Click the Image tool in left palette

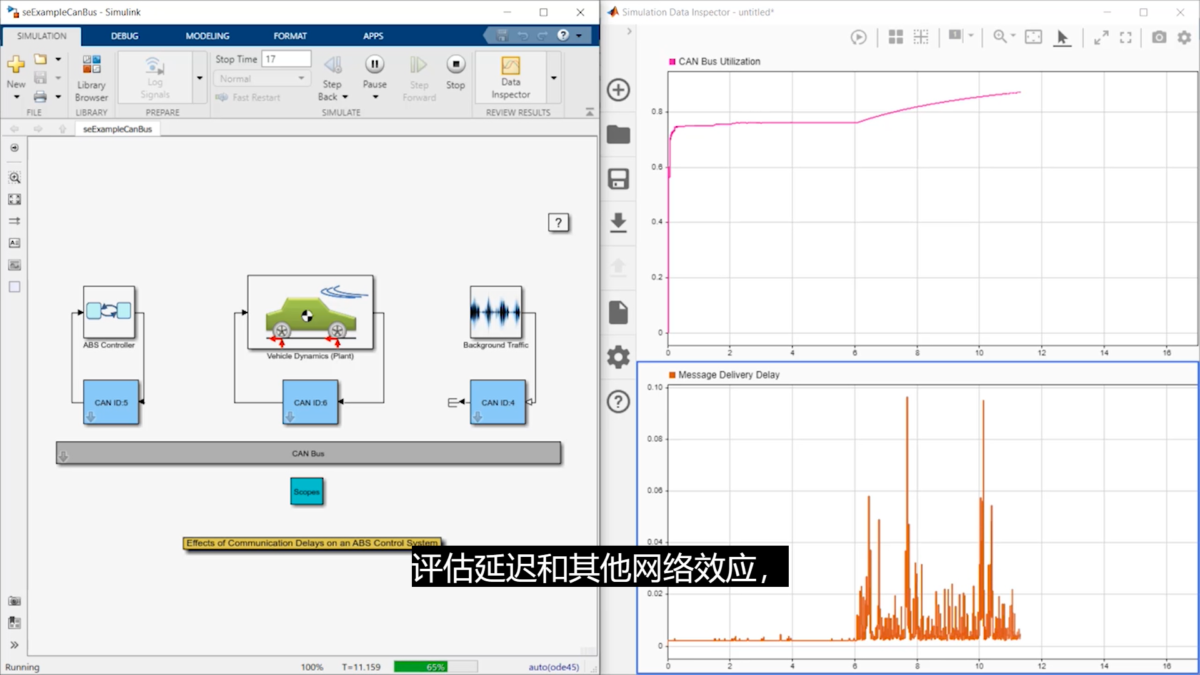tap(14, 265)
